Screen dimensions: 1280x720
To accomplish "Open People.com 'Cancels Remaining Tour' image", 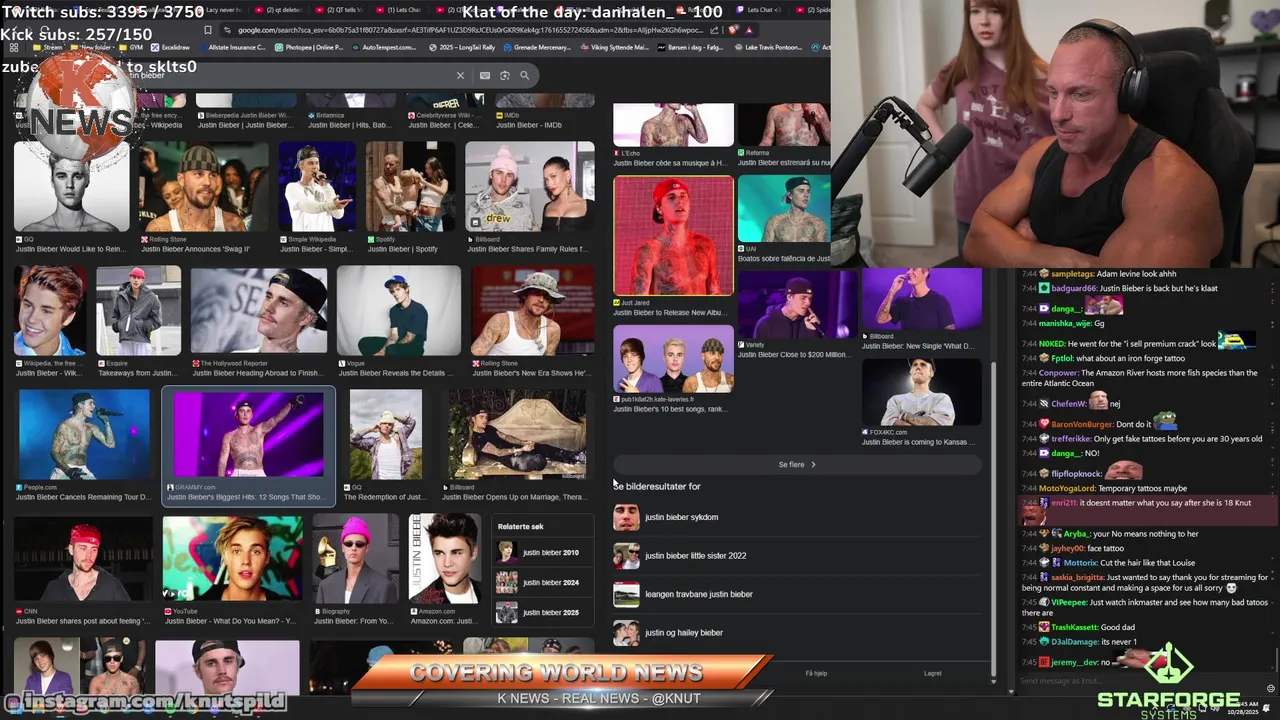I will (84, 434).
